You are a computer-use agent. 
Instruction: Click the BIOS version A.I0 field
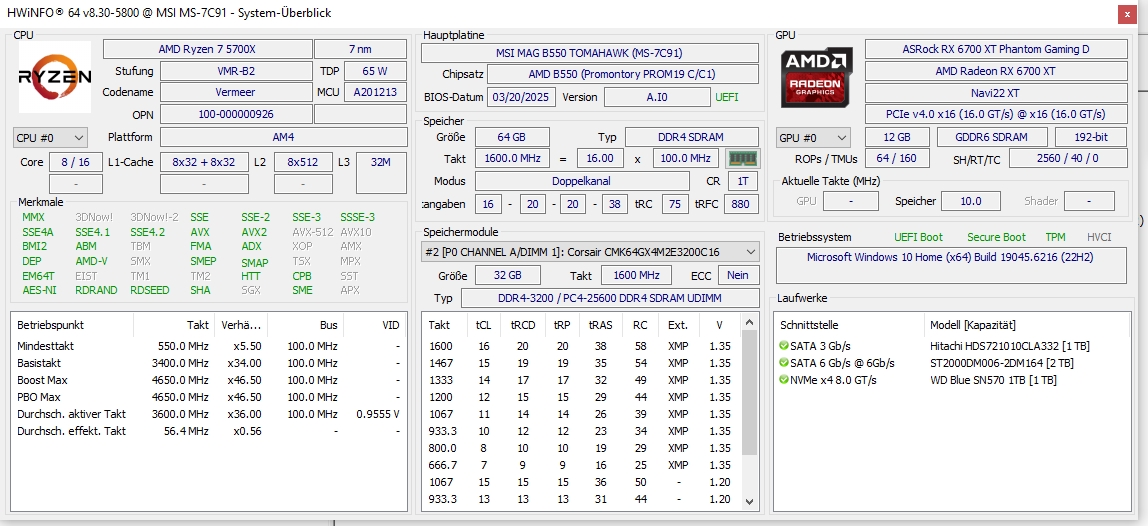657,97
